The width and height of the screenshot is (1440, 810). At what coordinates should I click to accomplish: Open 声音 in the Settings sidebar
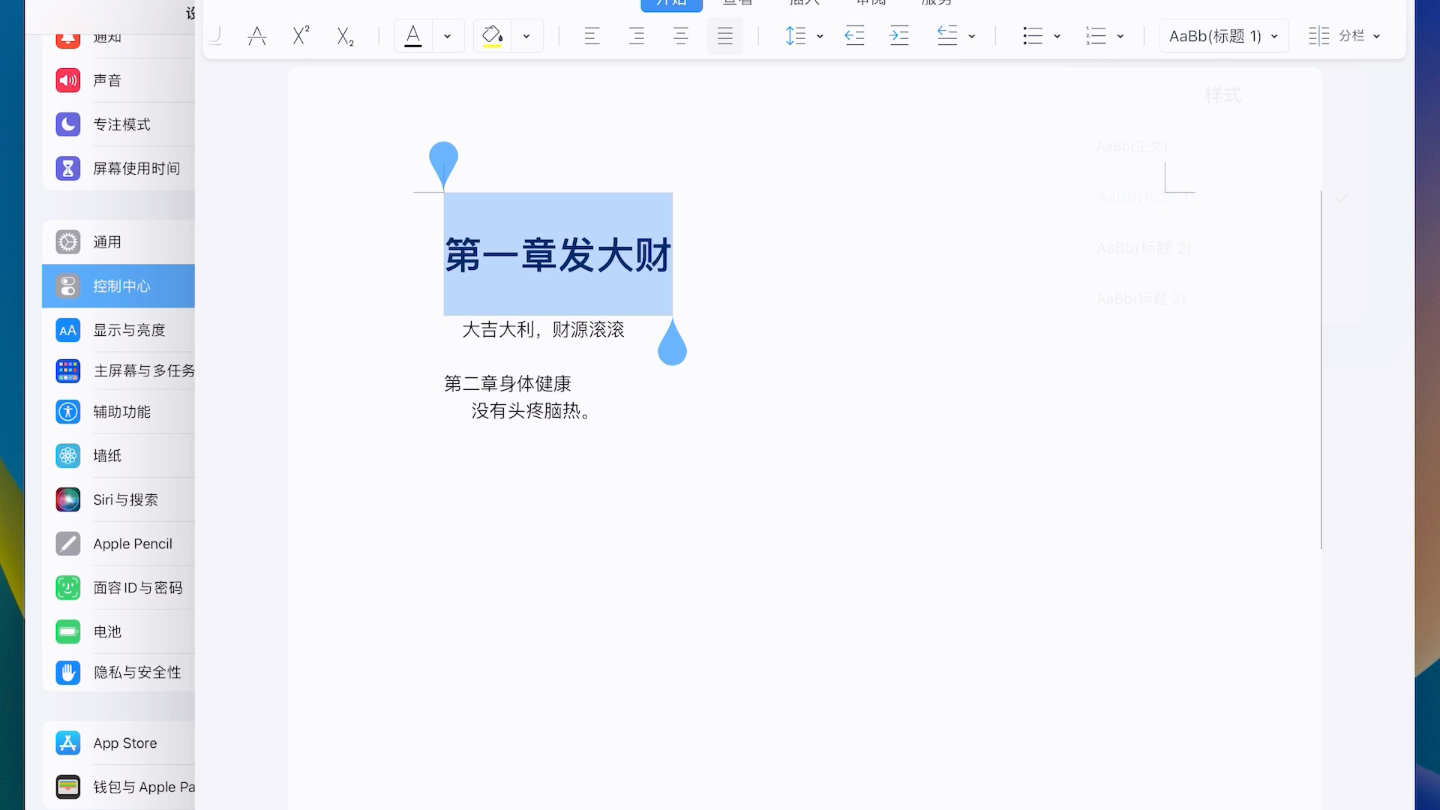coord(118,80)
